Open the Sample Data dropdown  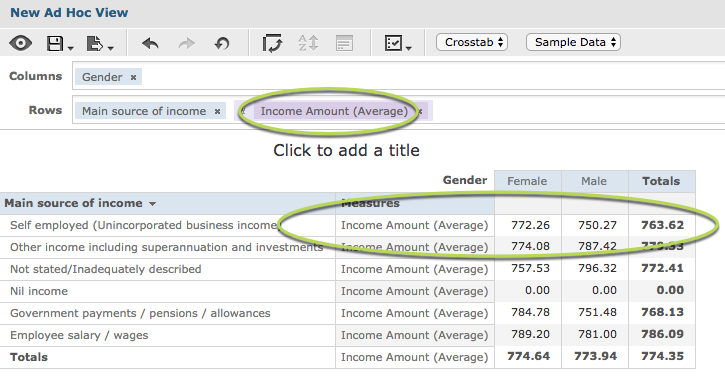point(573,42)
